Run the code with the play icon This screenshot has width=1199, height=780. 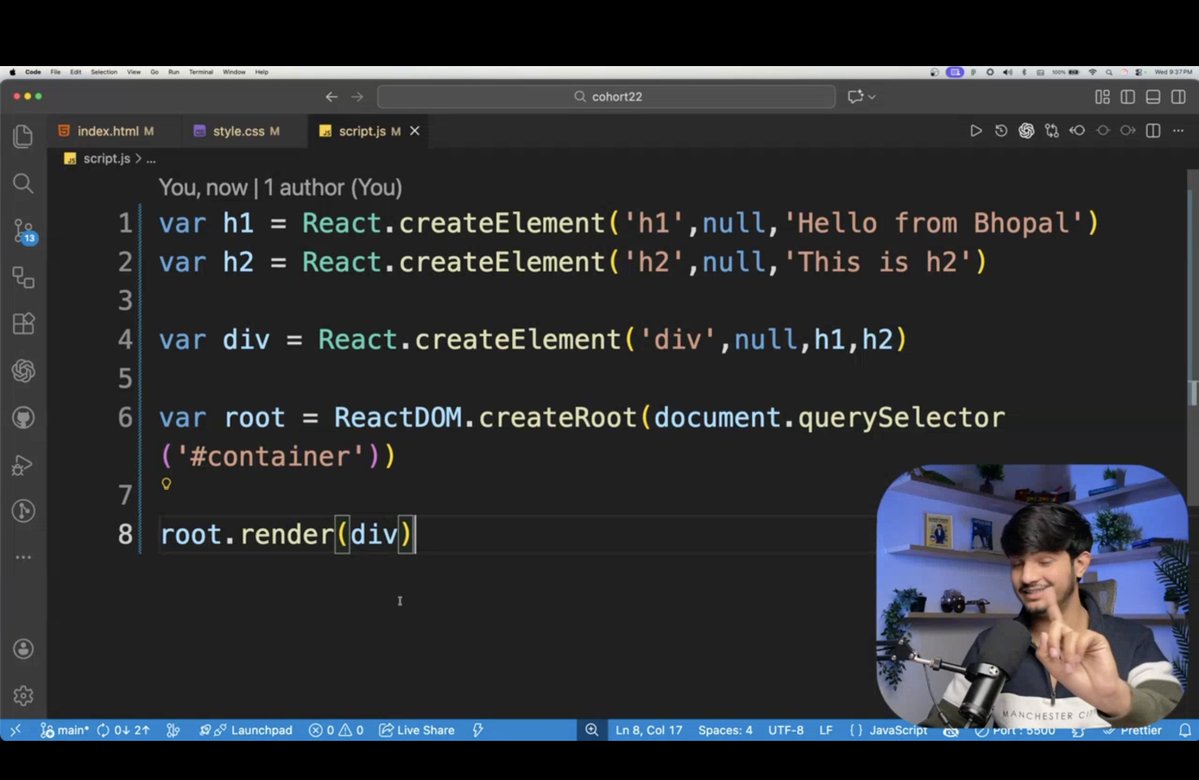click(976, 131)
